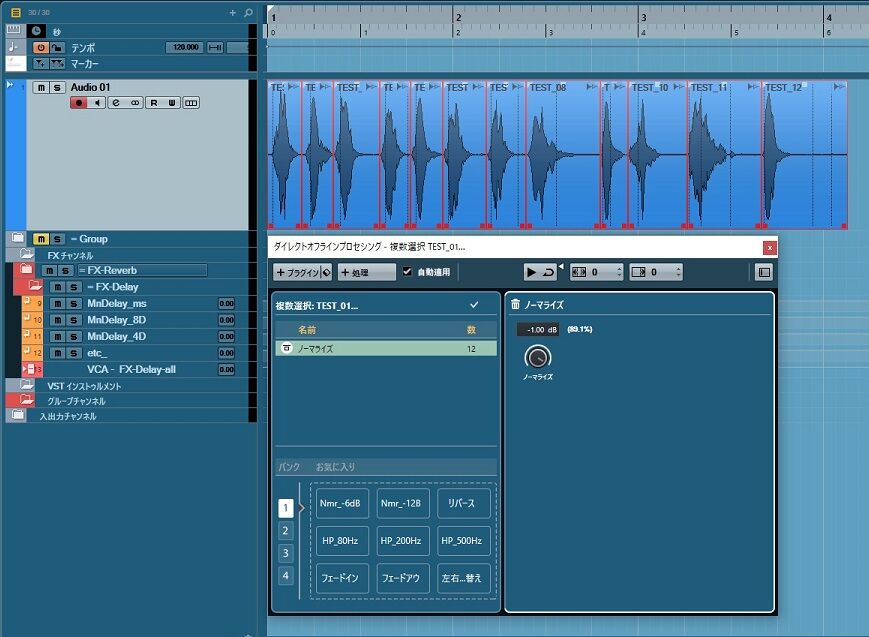Apply the Nmr_-12B favorite

(x=403, y=503)
